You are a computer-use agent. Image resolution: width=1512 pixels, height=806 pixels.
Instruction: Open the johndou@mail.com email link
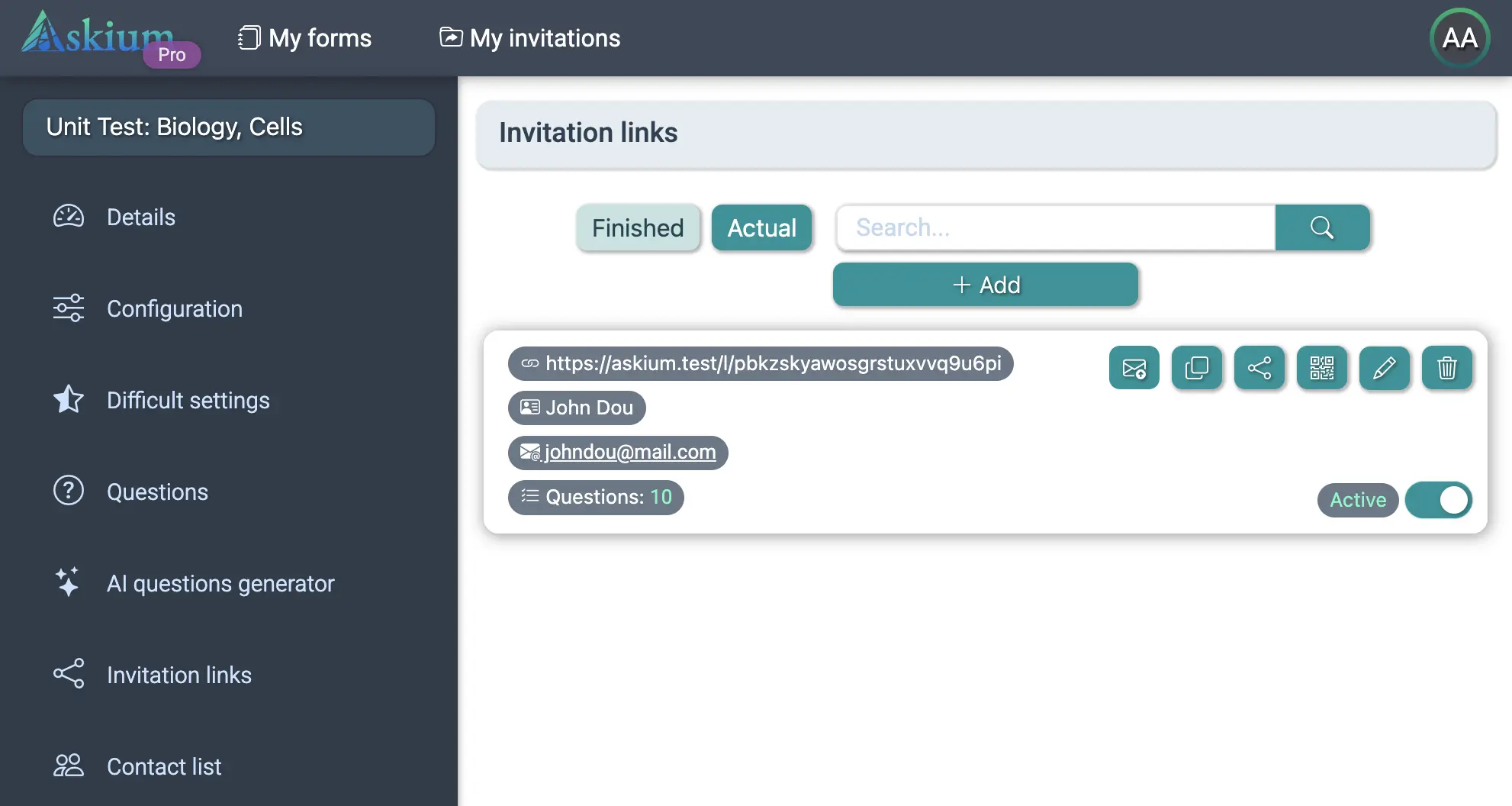(629, 453)
